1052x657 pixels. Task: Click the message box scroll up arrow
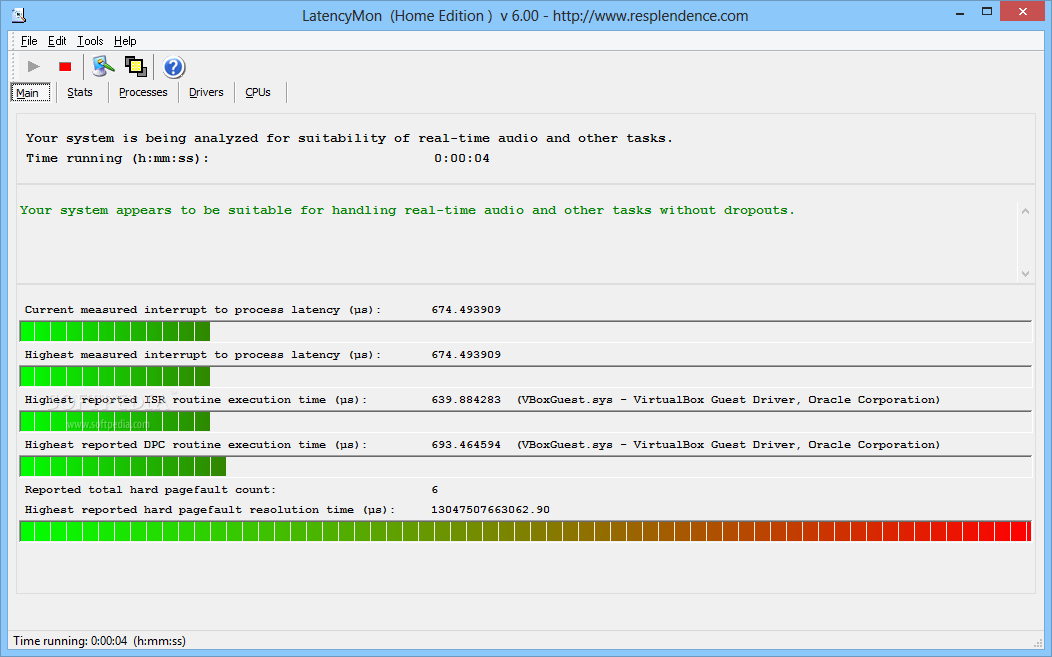point(1025,210)
